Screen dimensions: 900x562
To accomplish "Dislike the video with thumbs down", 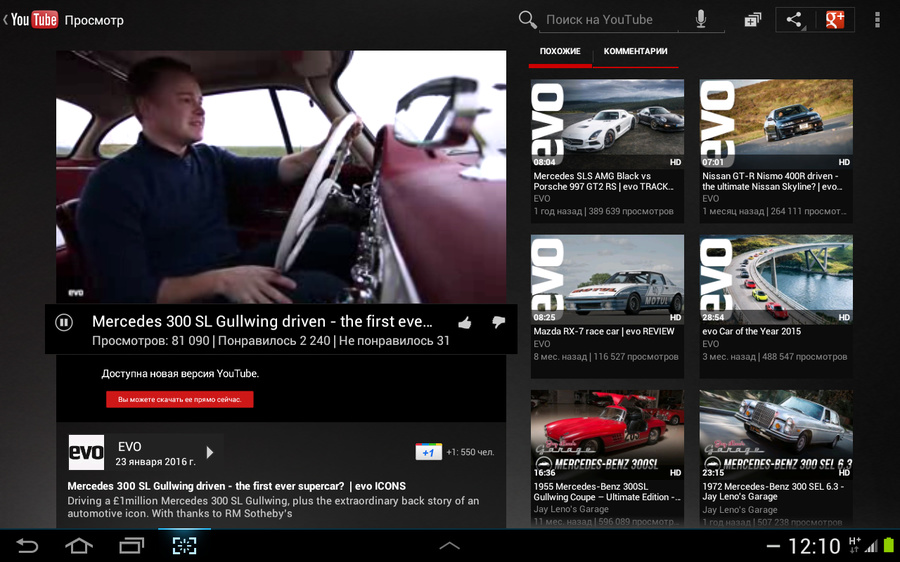I will point(498,323).
